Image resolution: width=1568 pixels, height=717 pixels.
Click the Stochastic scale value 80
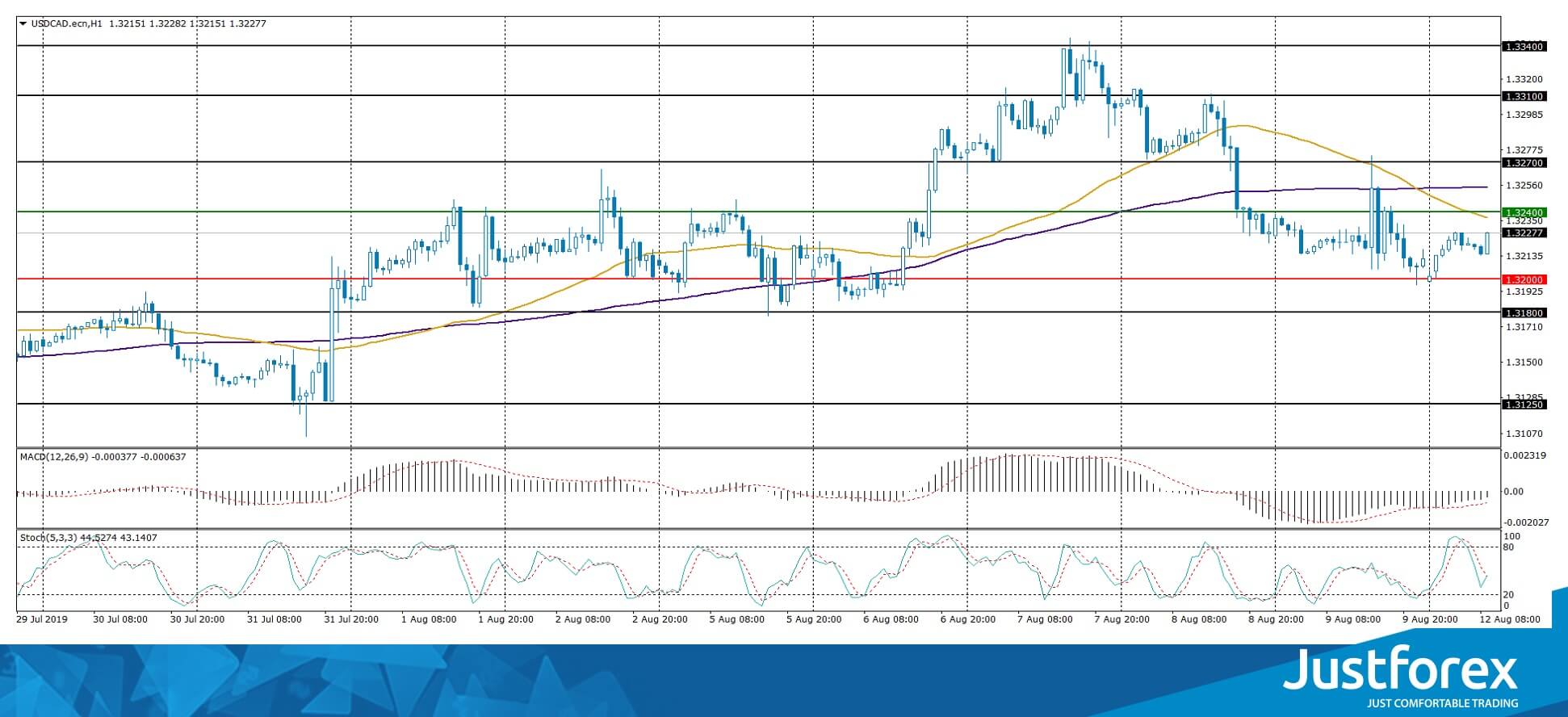pos(1509,547)
